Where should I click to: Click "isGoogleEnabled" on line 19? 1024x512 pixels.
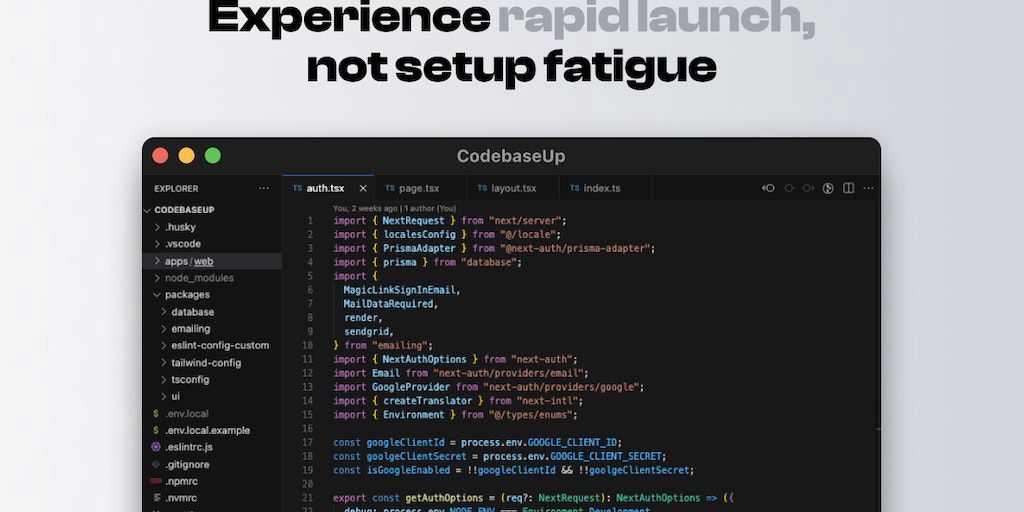408,470
